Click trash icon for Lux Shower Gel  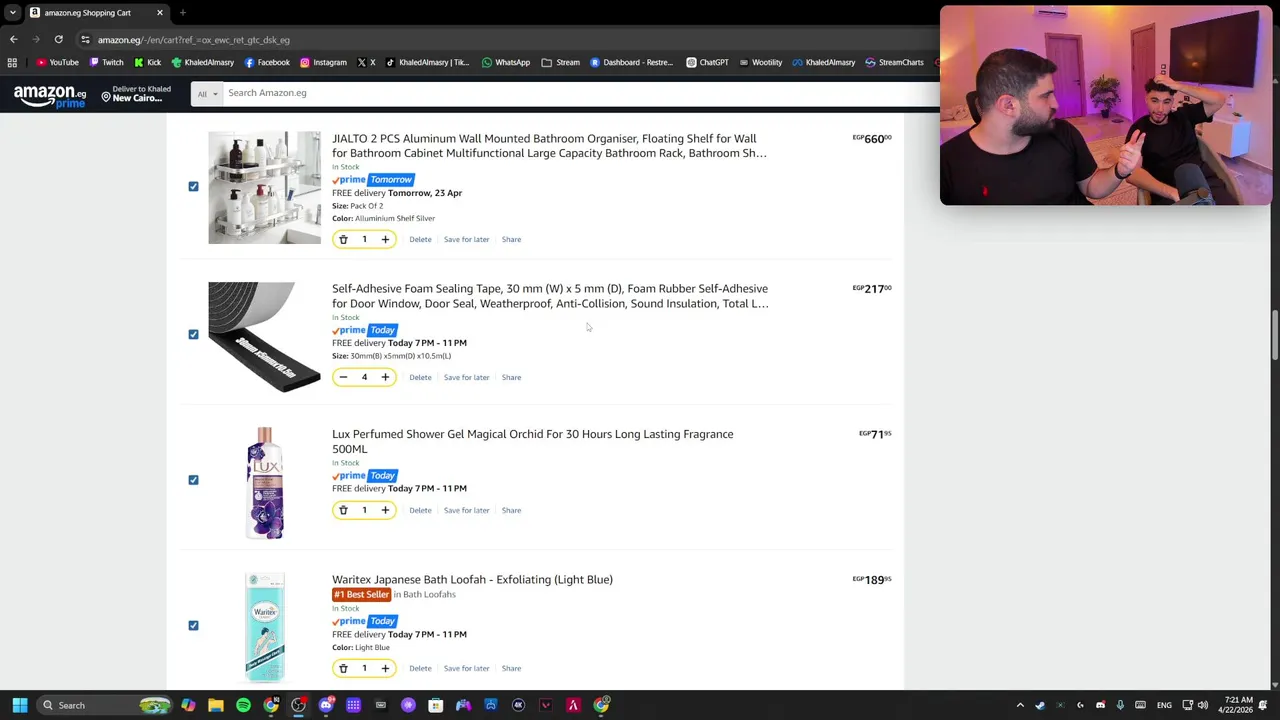(343, 510)
